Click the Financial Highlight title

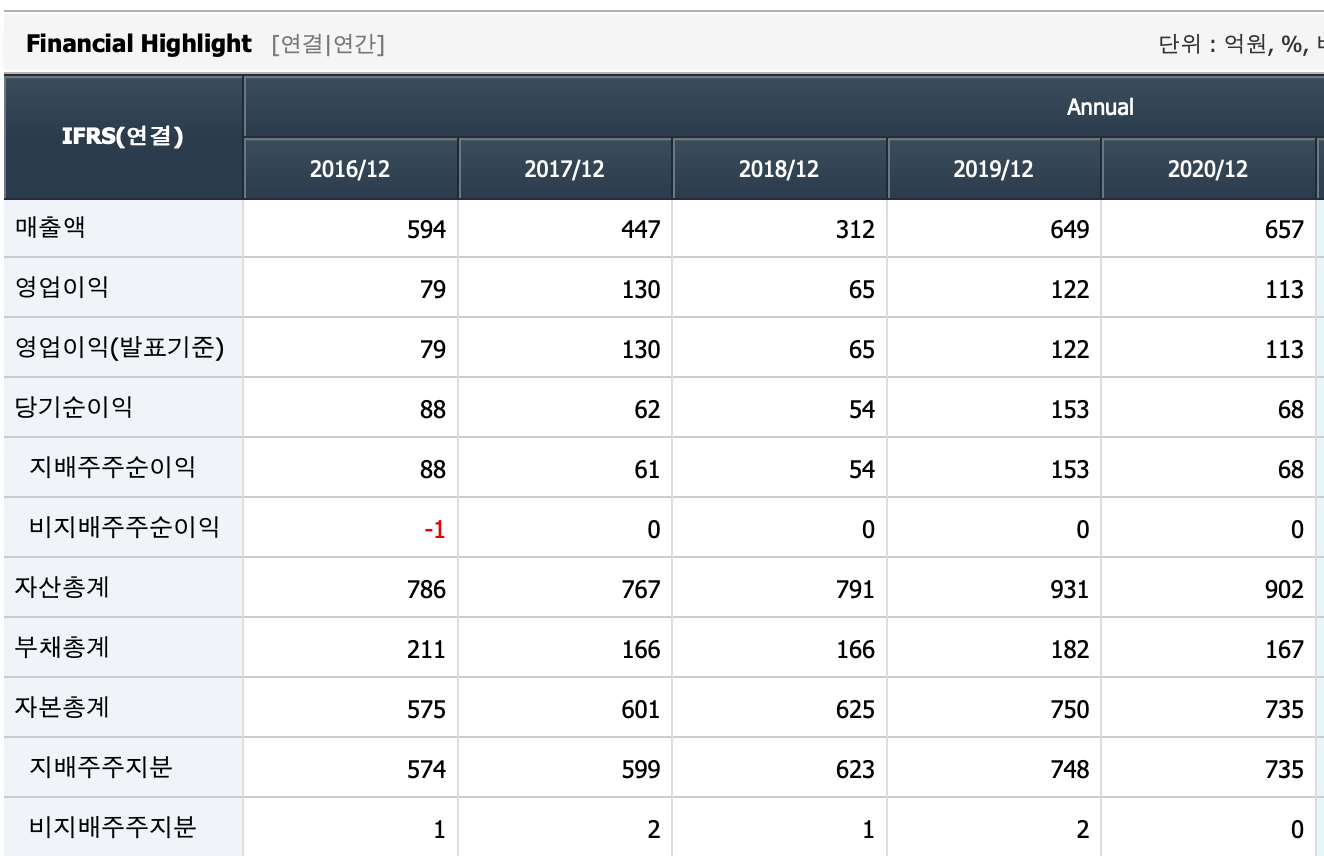[139, 44]
